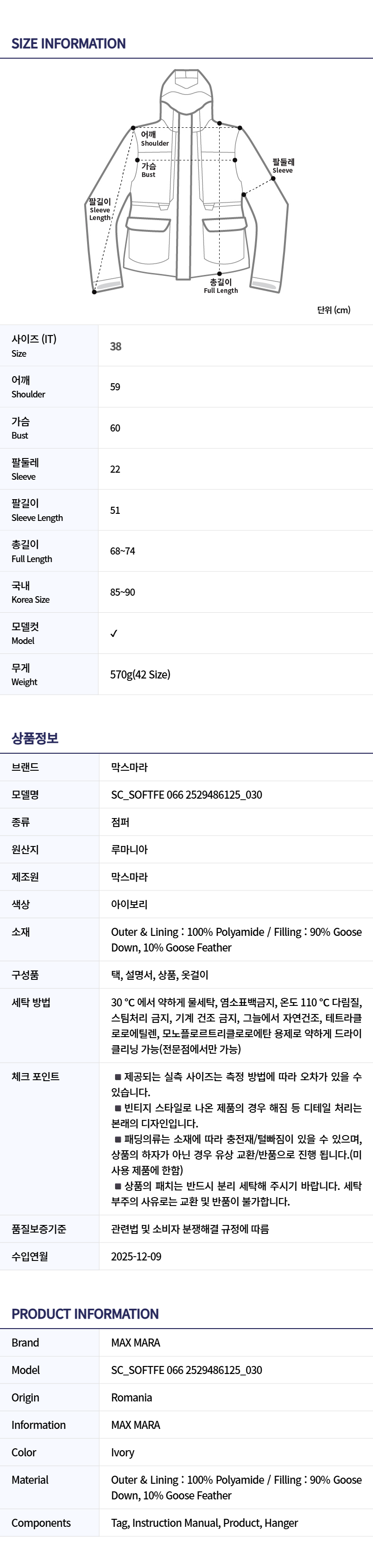Select the weight value 570g(42 Size)
This screenshot has height=1568, width=373.
(x=140, y=674)
